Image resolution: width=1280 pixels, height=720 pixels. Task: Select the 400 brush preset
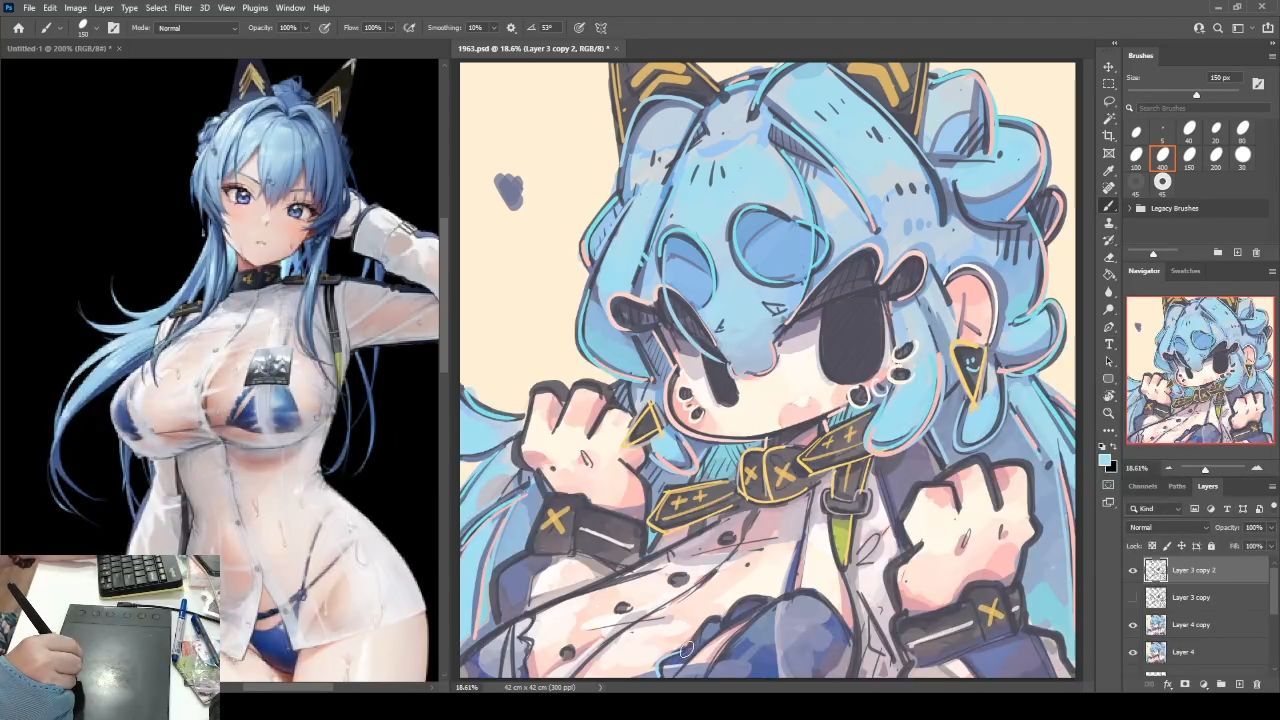tap(1162, 157)
